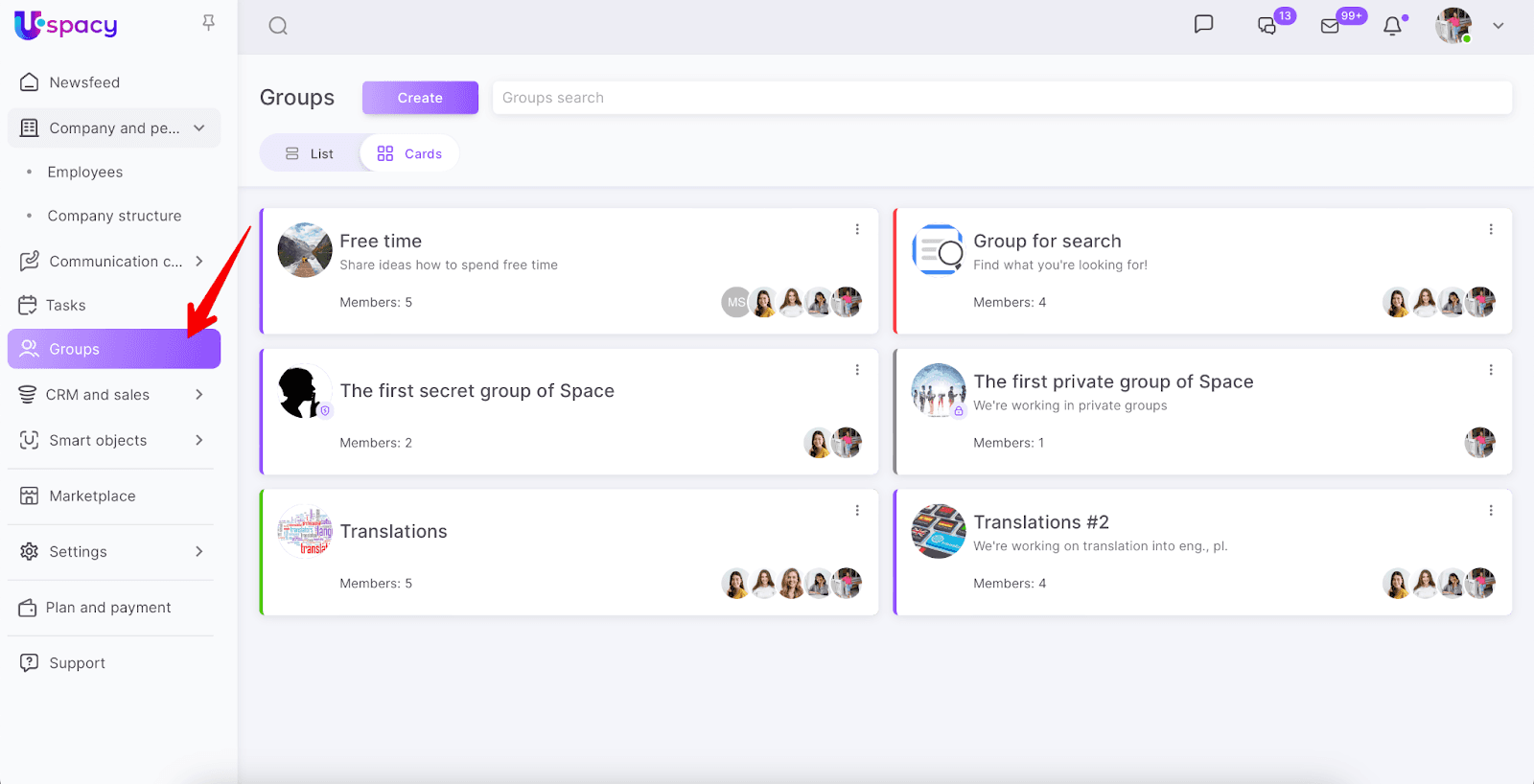Open three-dot menu on Free time card
Image resolution: width=1534 pixels, height=784 pixels.
pyautogui.click(x=857, y=229)
